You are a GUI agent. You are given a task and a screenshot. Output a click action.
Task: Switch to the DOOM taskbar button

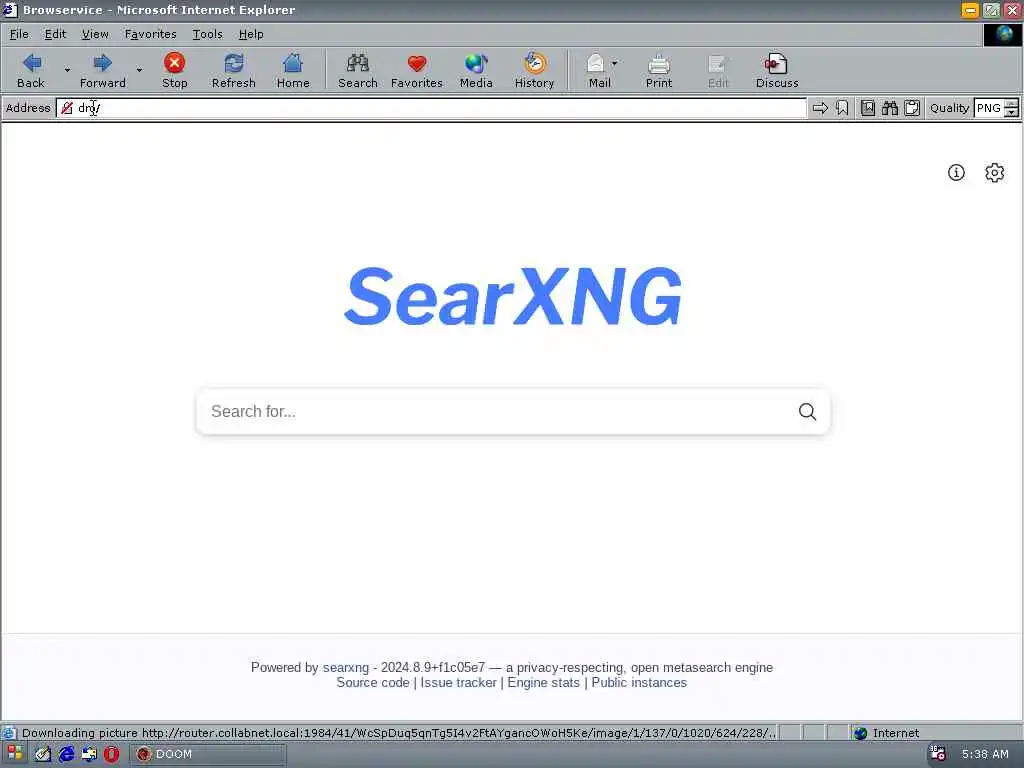208,754
